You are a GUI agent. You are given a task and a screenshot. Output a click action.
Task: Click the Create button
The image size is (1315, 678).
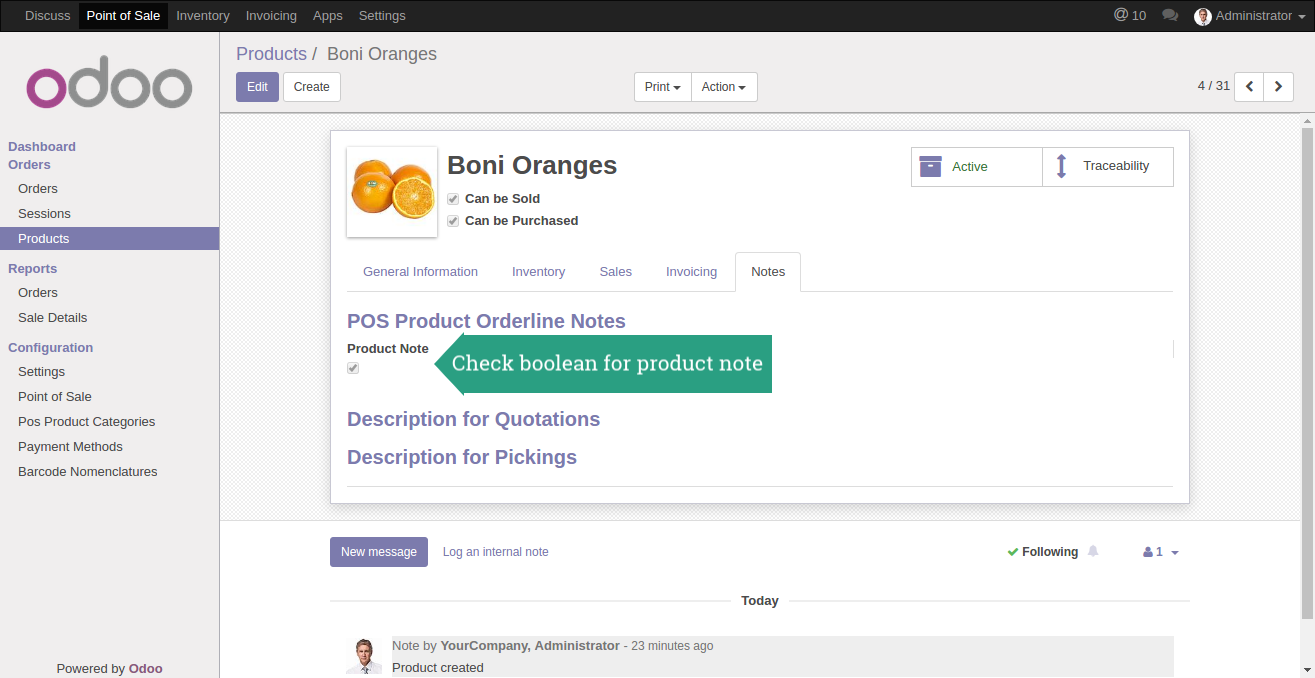point(312,87)
